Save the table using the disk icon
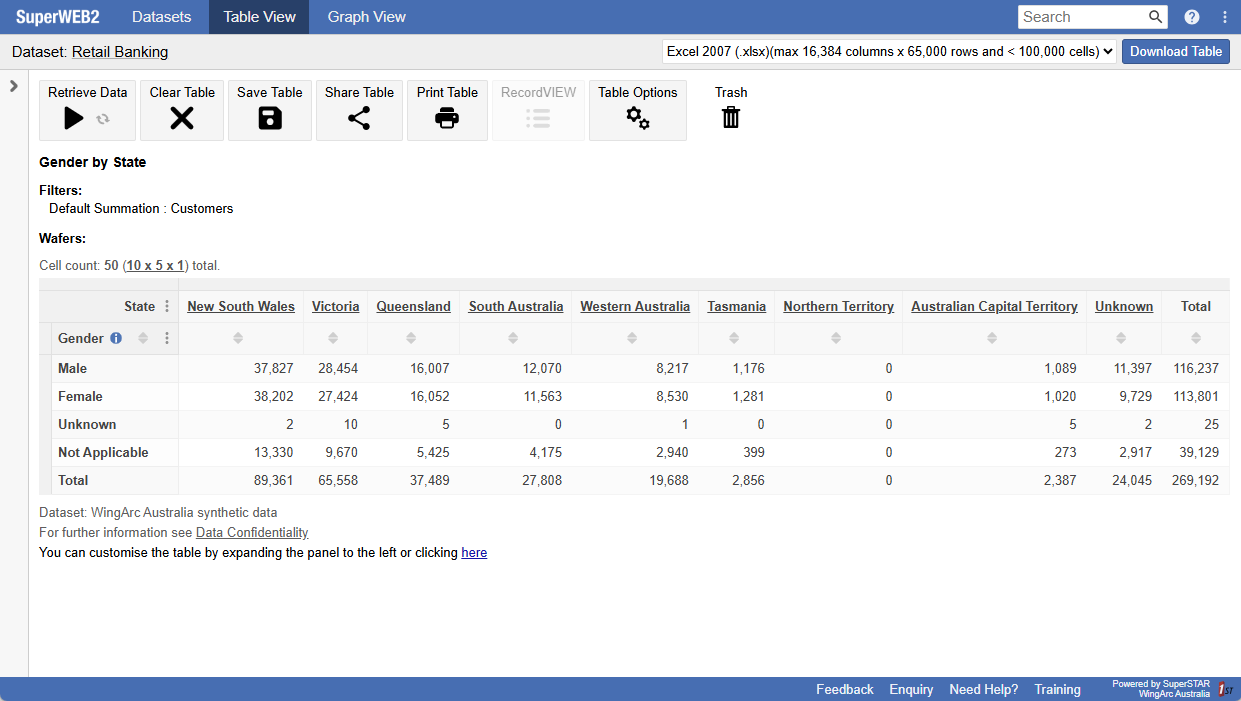Screen dimensions: 1241x701 [x=269, y=117]
